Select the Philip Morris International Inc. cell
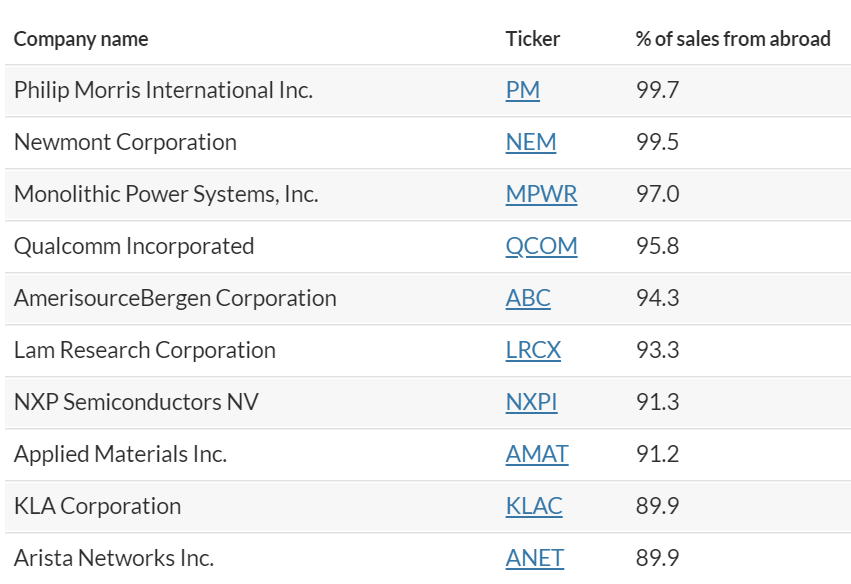This screenshot has height=584, width=851. tap(163, 90)
